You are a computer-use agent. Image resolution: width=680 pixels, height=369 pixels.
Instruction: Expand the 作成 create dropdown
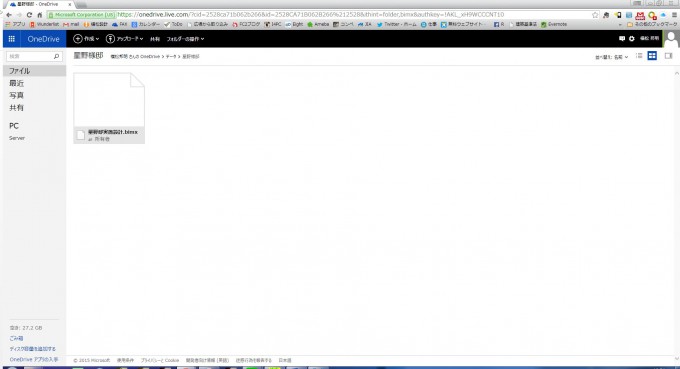point(86,39)
